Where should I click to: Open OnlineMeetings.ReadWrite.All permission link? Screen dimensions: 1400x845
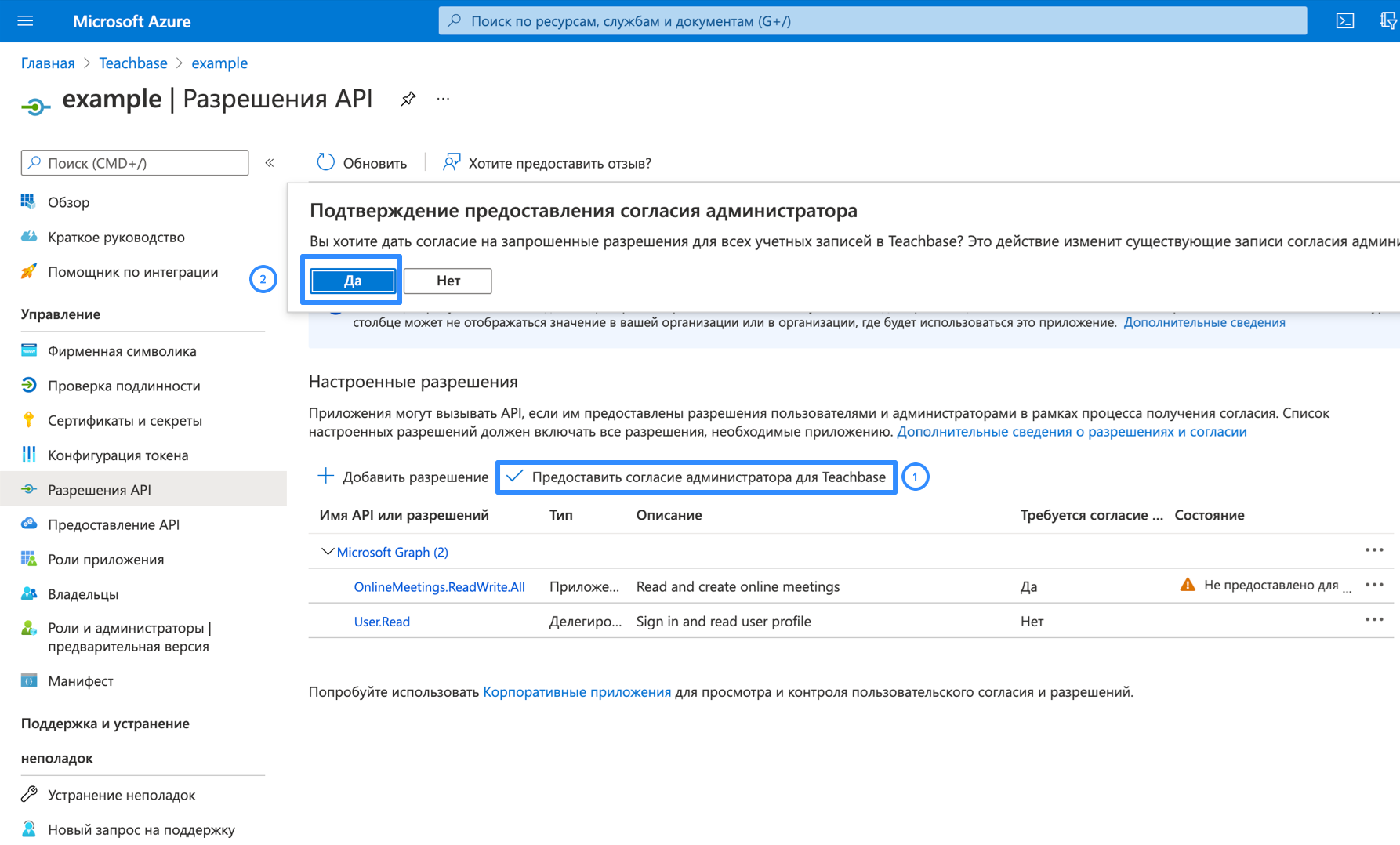pos(439,586)
